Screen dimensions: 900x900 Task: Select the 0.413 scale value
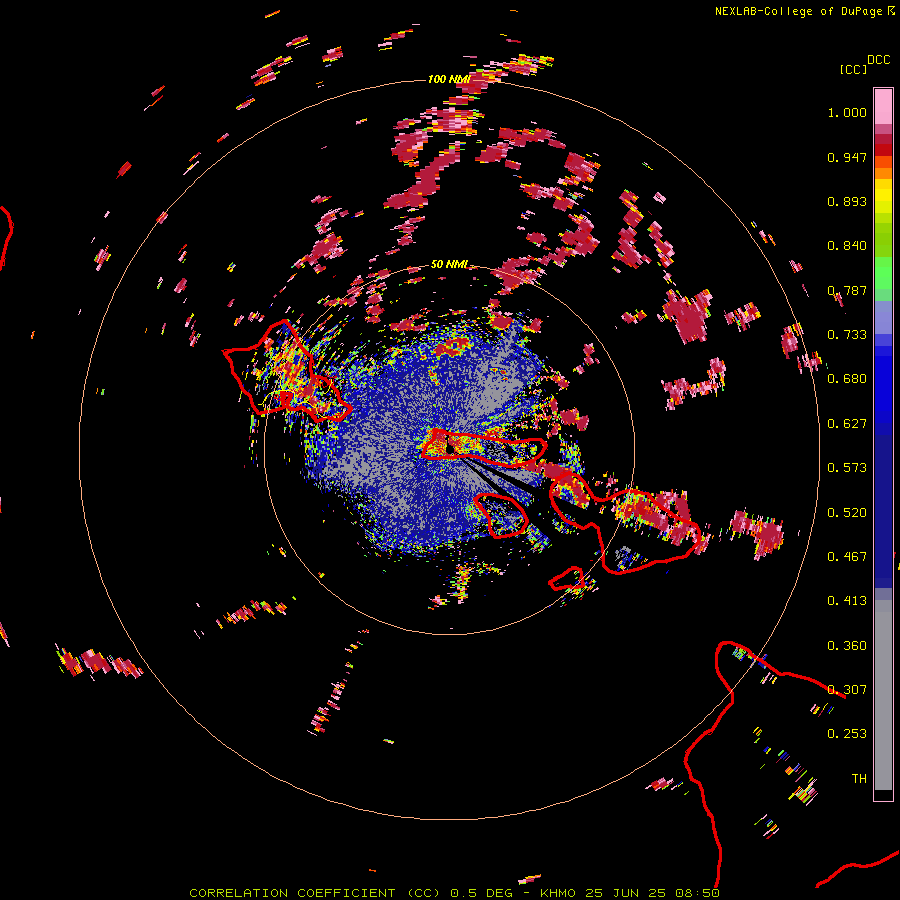coord(847,601)
